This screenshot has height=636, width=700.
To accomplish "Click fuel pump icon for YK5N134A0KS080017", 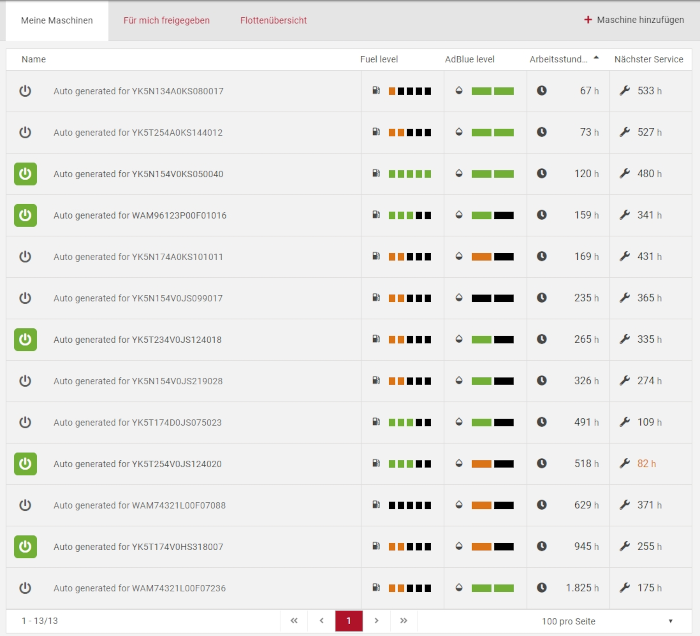I will [376, 91].
